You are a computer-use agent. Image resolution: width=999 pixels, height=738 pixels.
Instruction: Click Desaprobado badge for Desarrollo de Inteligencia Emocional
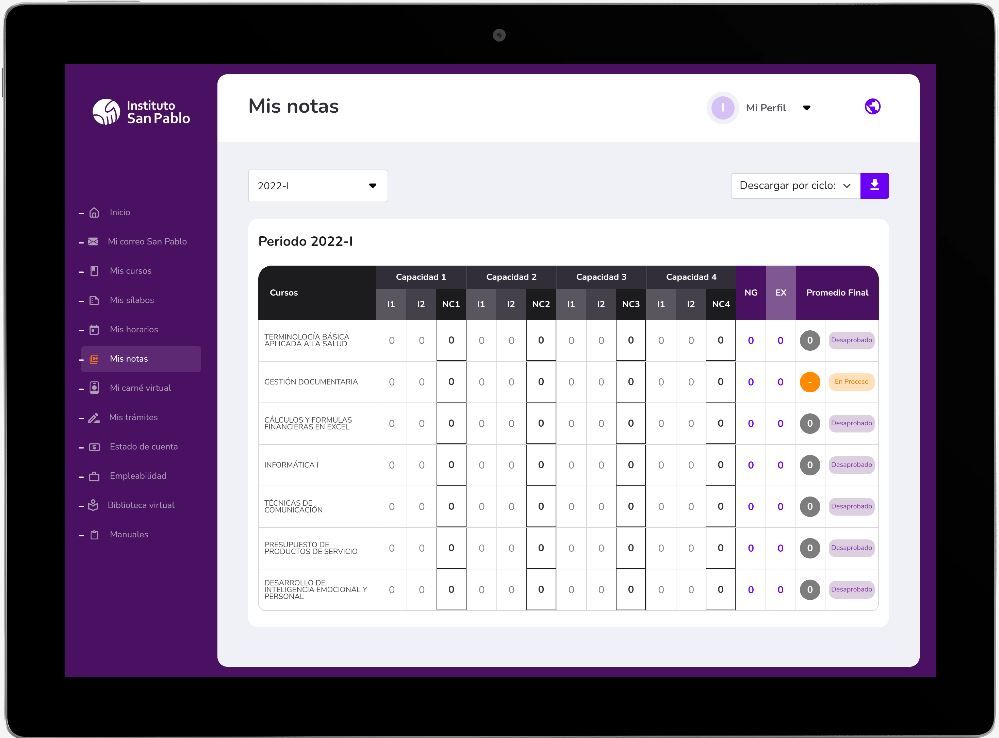(x=851, y=590)
